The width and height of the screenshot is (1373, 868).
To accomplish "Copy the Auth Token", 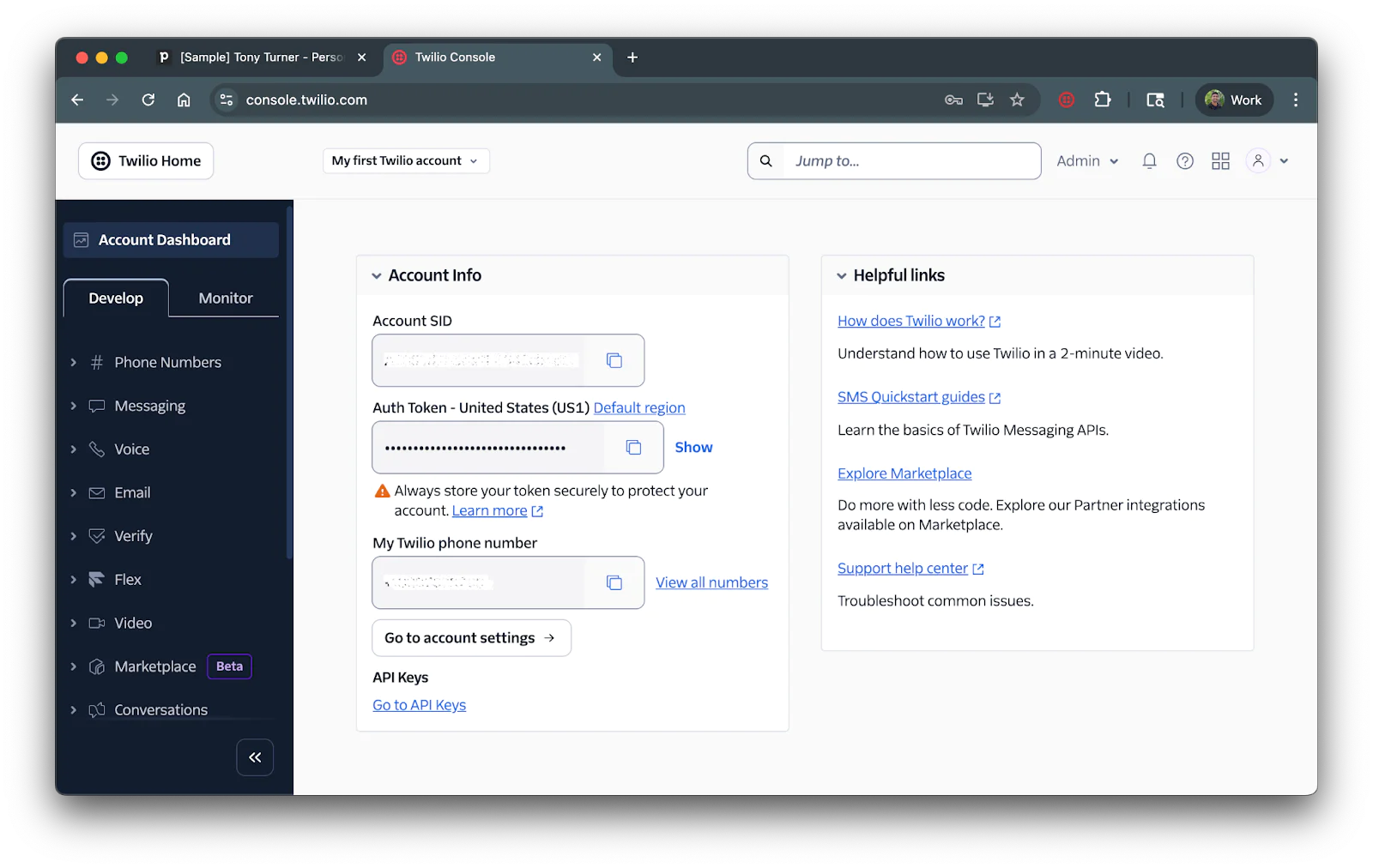I will tap(633, 447).
